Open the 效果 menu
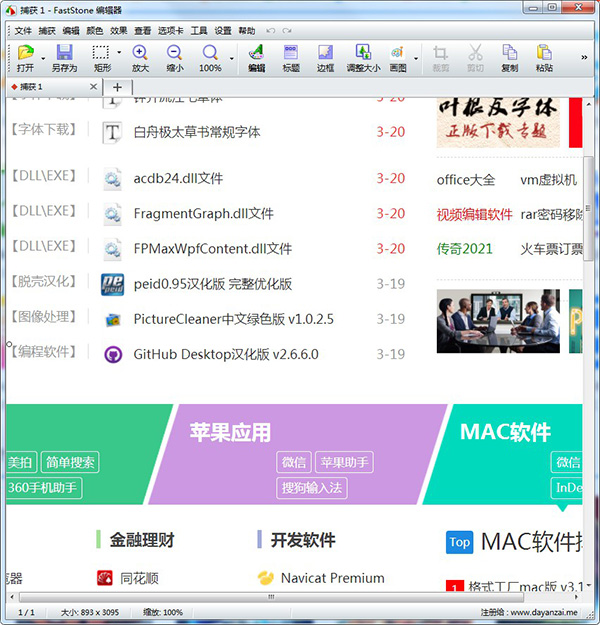Screen dimensions: 600x625 118,31
